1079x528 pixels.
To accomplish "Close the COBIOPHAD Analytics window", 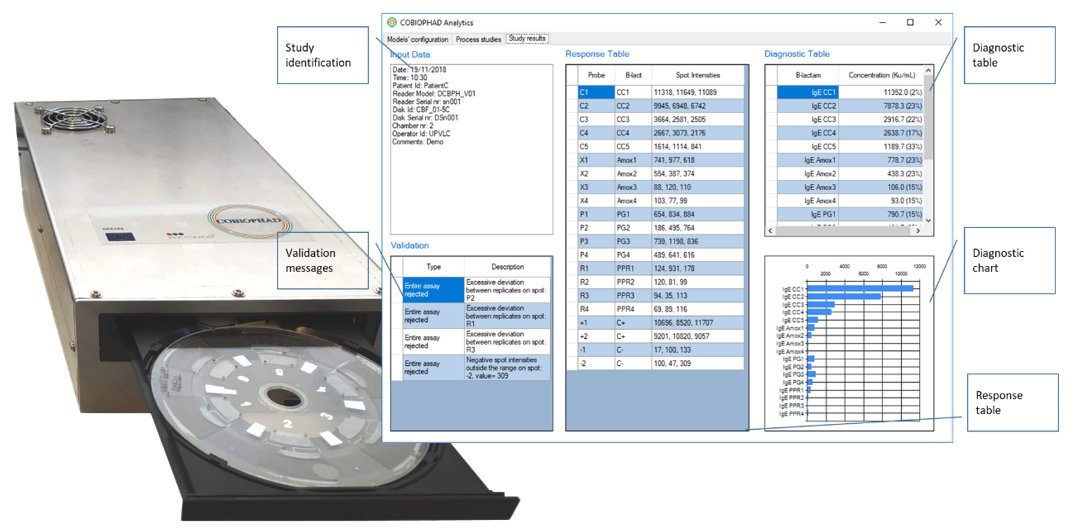I will (938, 23).
